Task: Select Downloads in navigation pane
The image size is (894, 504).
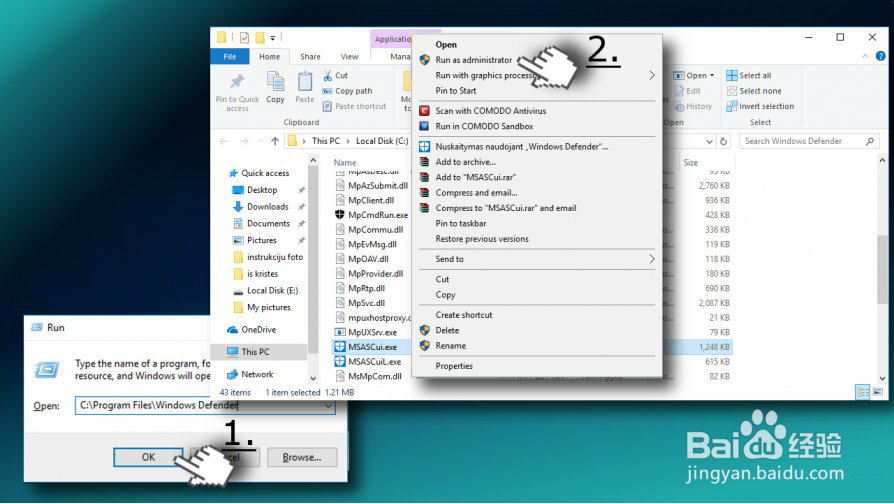Action: pos(261,206)
